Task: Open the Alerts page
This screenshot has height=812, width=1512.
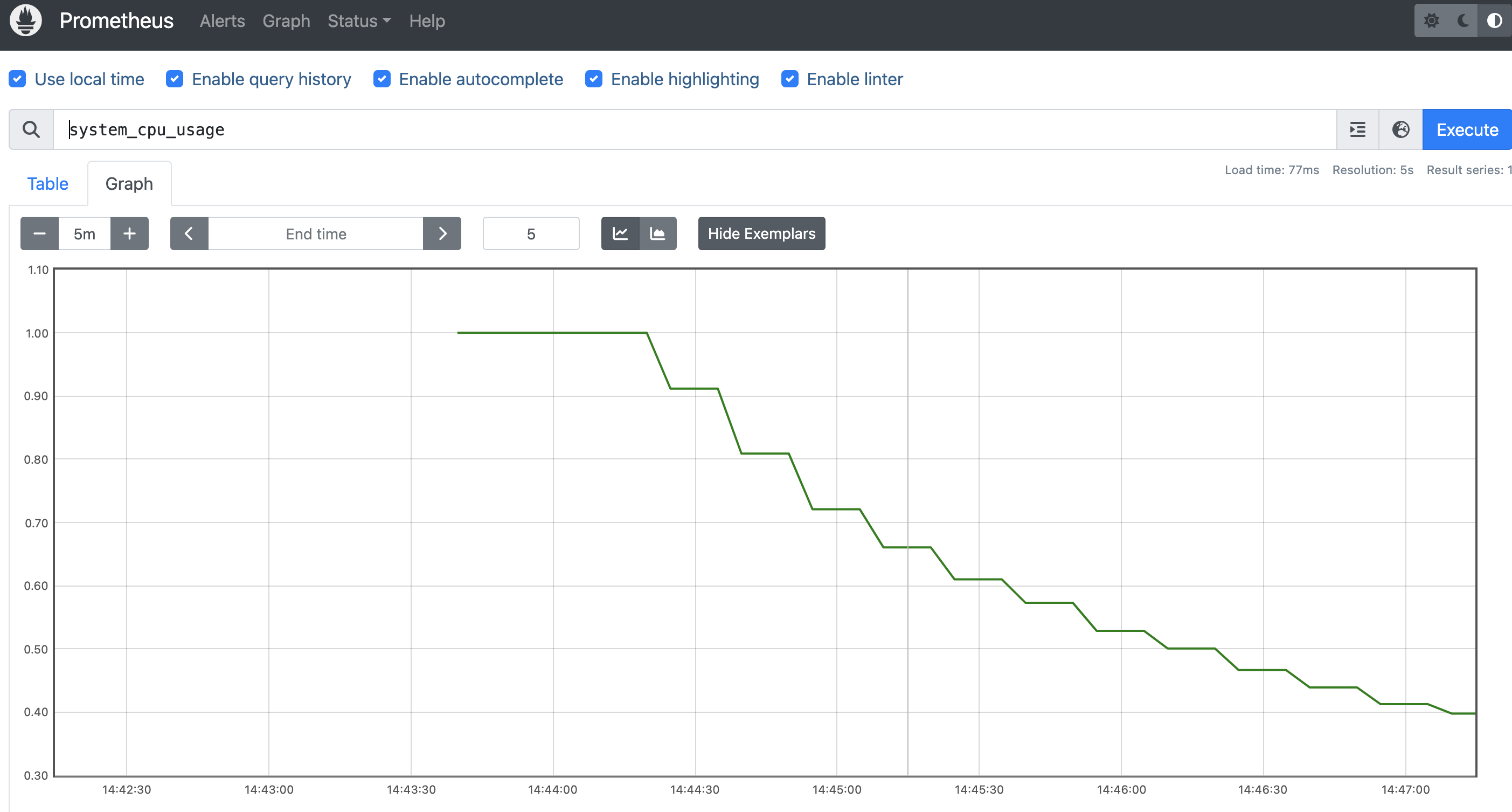Action: click(x=223, y=21)
